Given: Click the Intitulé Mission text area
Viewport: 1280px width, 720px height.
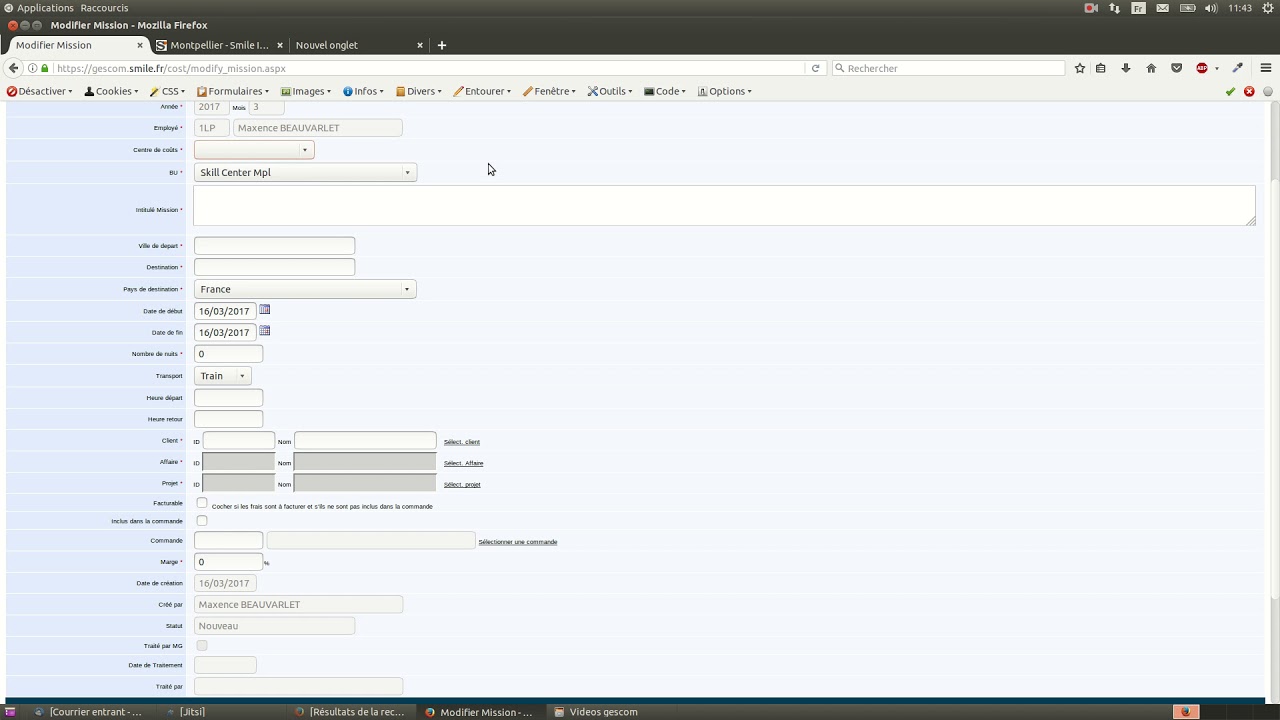Looking at the screenshot, I should click(723, 206).
